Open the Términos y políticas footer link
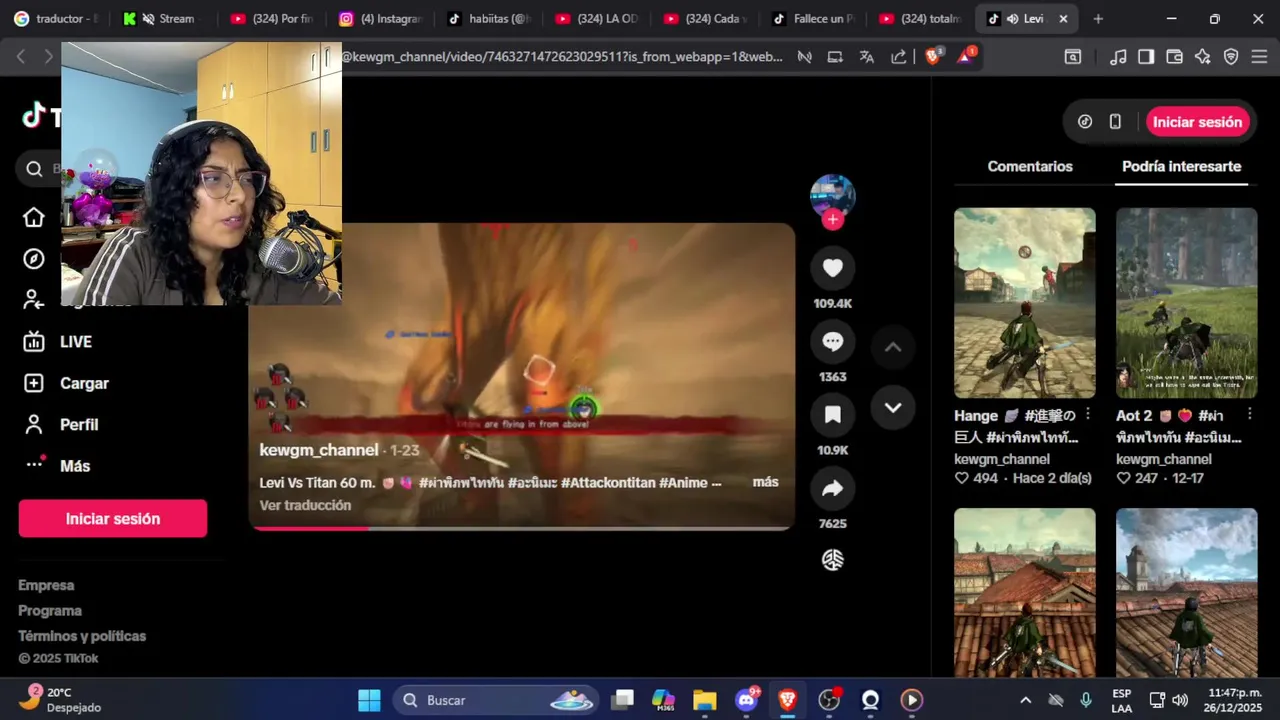 click(82, 636)
